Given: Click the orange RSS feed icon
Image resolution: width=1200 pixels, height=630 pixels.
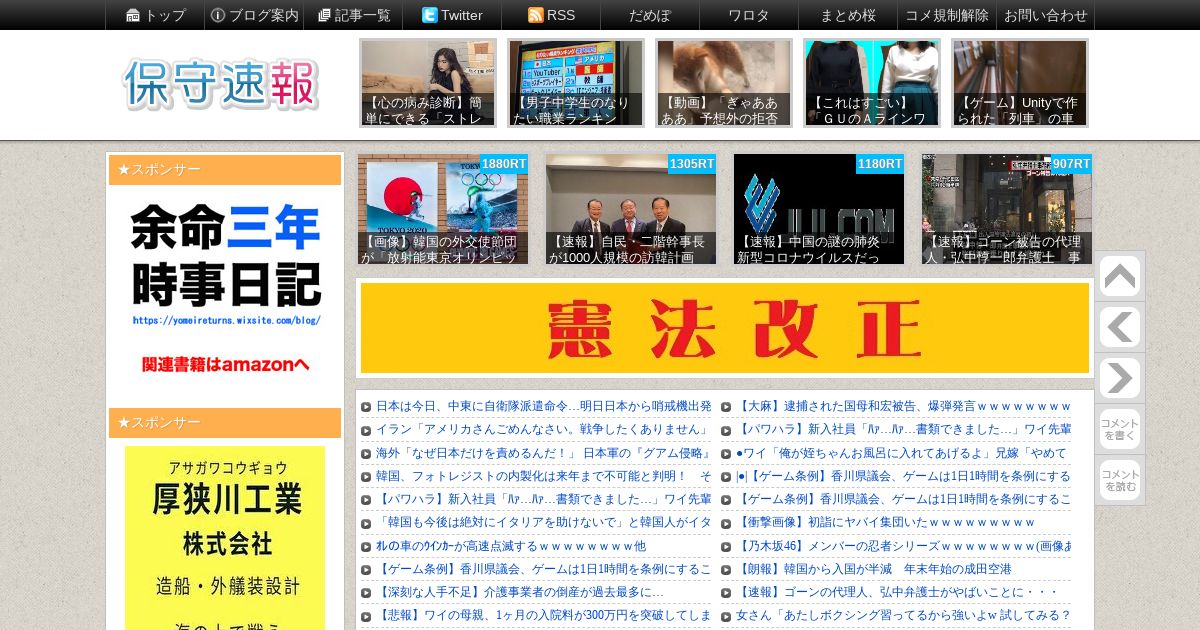Looking at the screenshot, I should (x=535, y=15).
